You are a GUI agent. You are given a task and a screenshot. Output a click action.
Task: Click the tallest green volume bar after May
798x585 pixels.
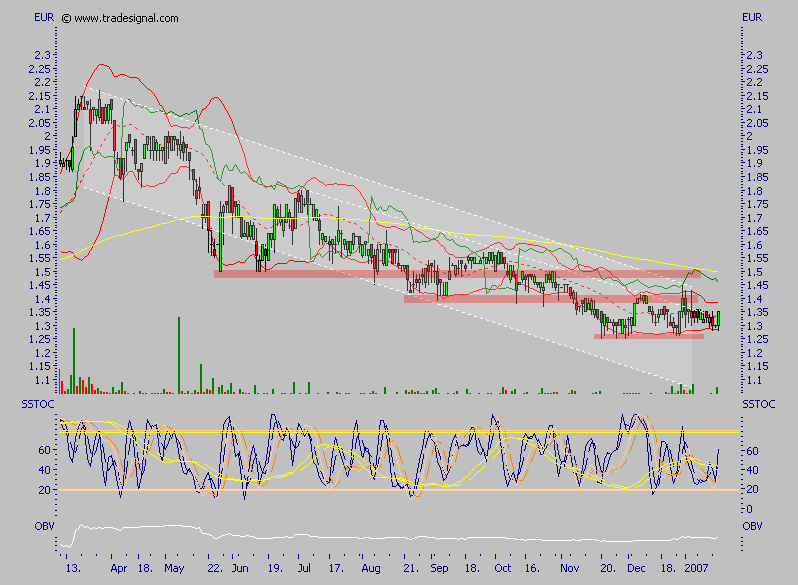[179, 355]
